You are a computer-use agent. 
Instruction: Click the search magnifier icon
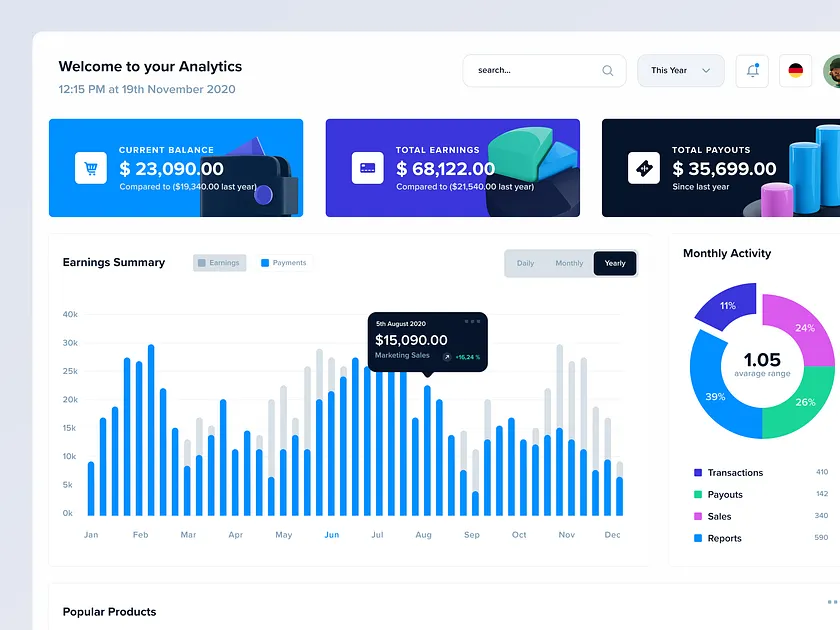pyautogui.click(x=607, y=70)
